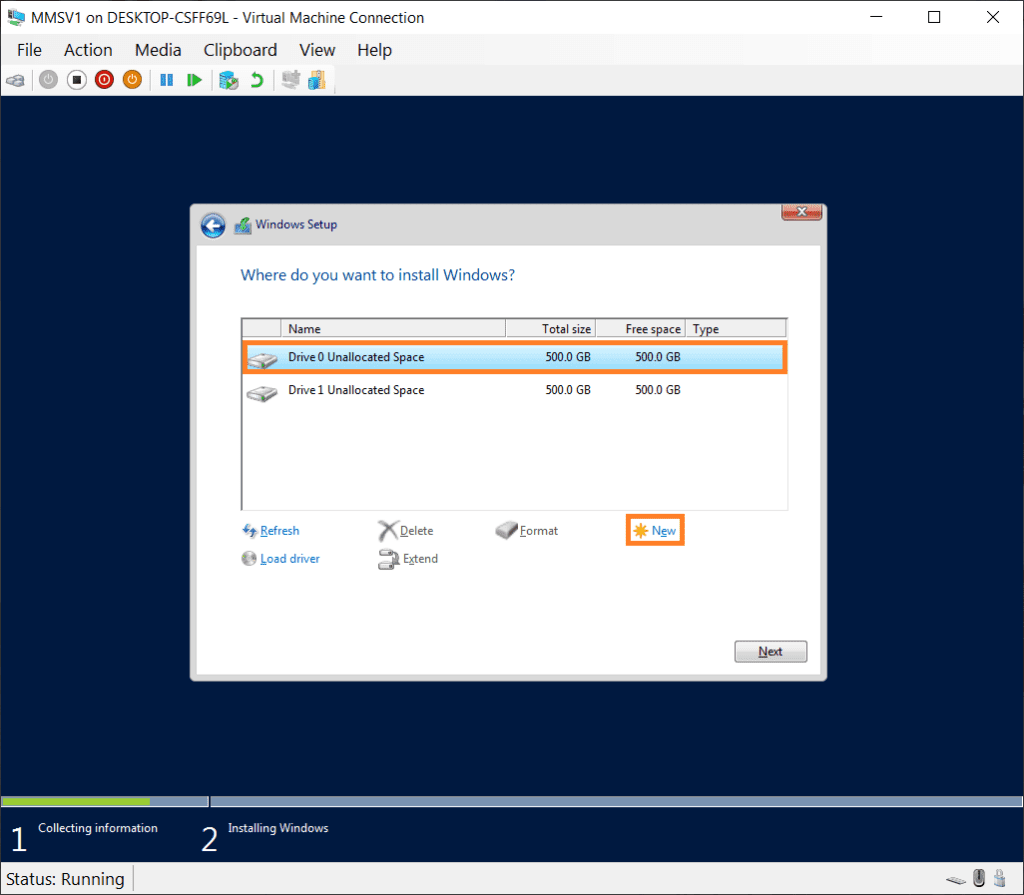Revert the VM with green arrow icon
Image resolution: width=1024 pixels, height=895 pixels.
coord(257,80)
